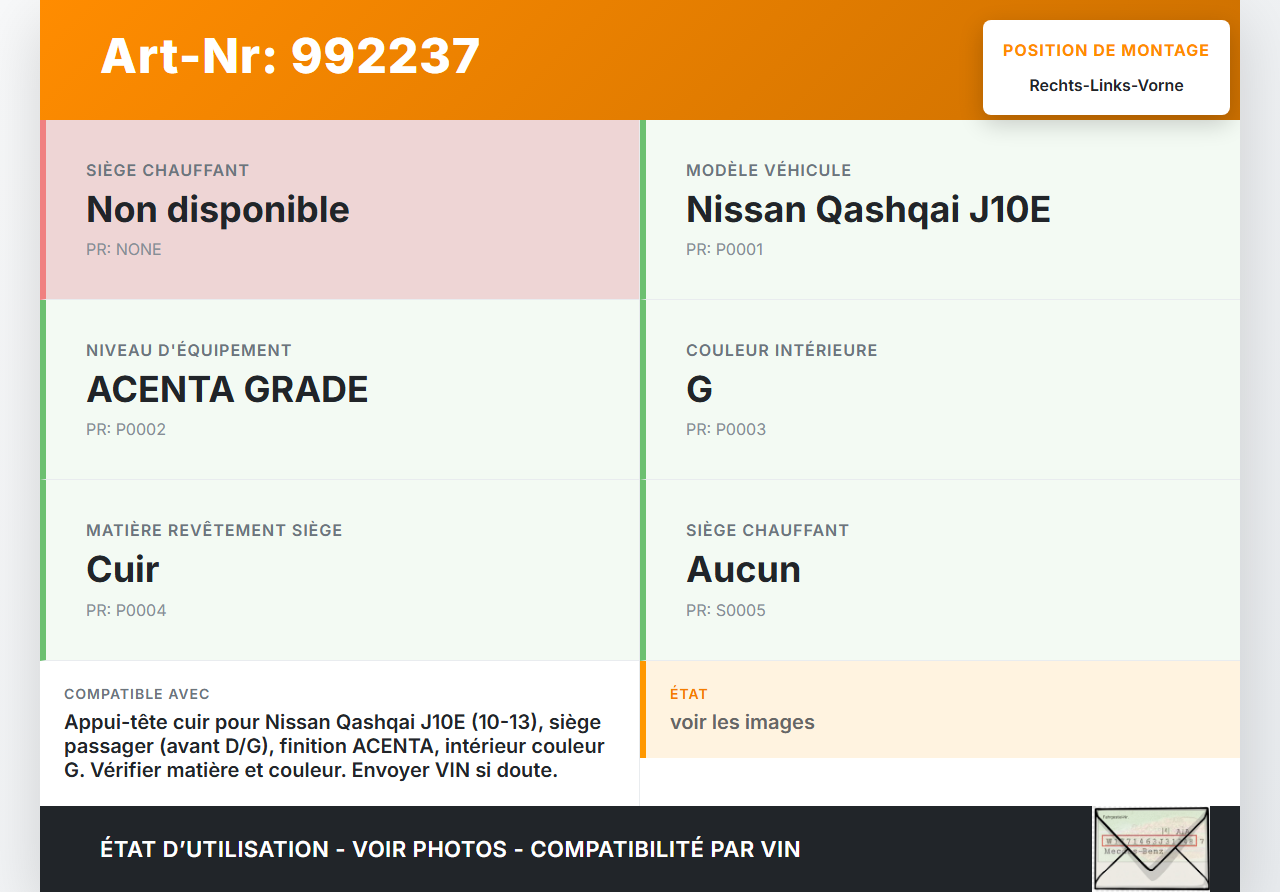Select the red 'Non disponible' card
Viewport: 1280px width, 892px height.
tap(342, 210)
